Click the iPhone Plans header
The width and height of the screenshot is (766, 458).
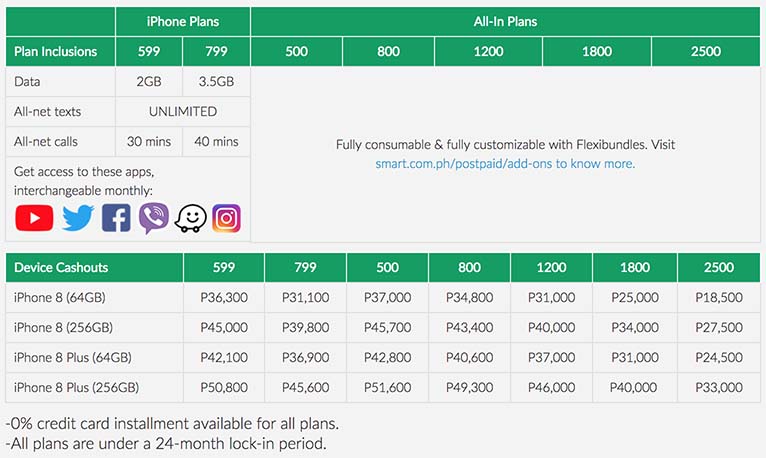coord(183,21)
